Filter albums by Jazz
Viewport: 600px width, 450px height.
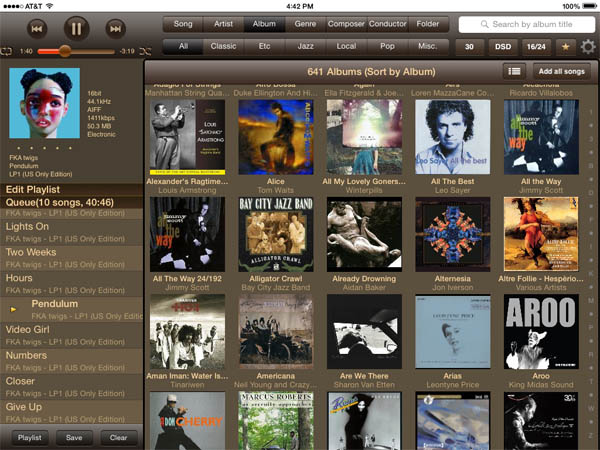[305, 46]
